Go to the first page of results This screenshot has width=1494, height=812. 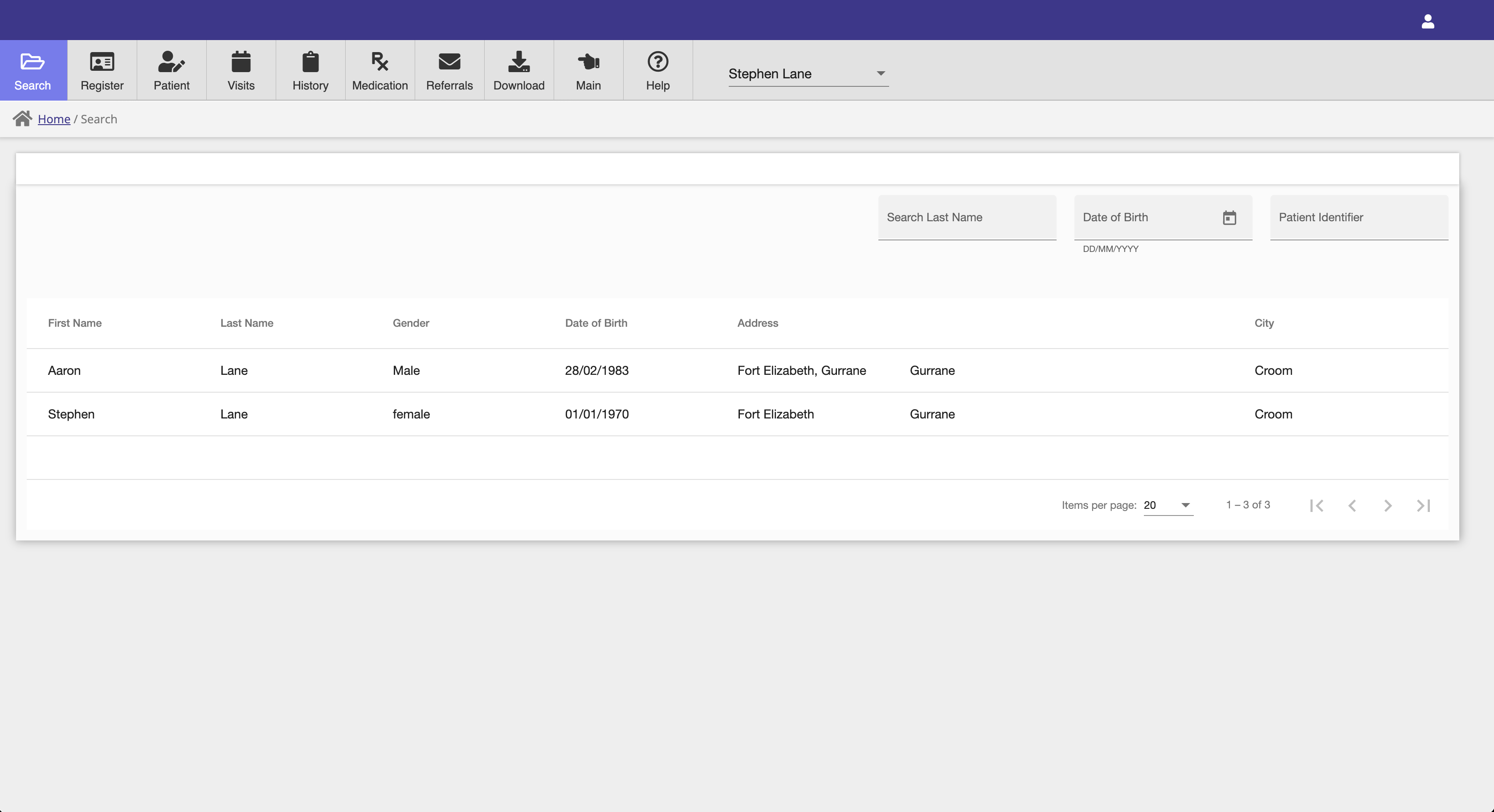1317,505
